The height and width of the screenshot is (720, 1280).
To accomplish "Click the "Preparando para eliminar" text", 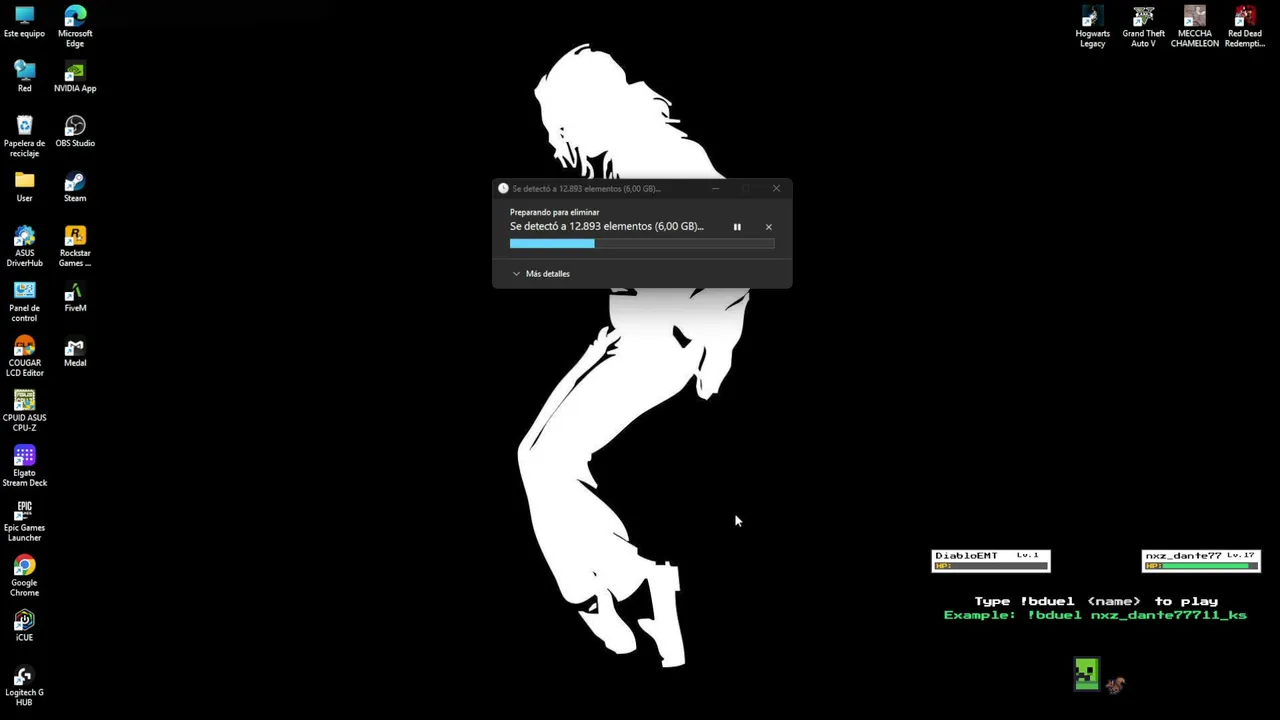I will point(554,212).
